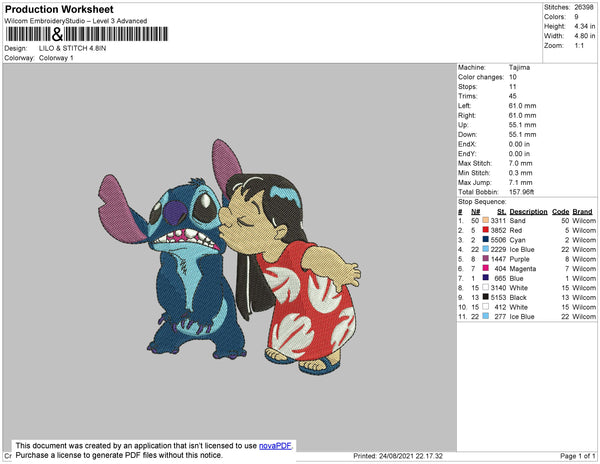600x464 pixels.
Task: Select the 'Down:' value '55.1 mm'
Action: click(522, 134)
